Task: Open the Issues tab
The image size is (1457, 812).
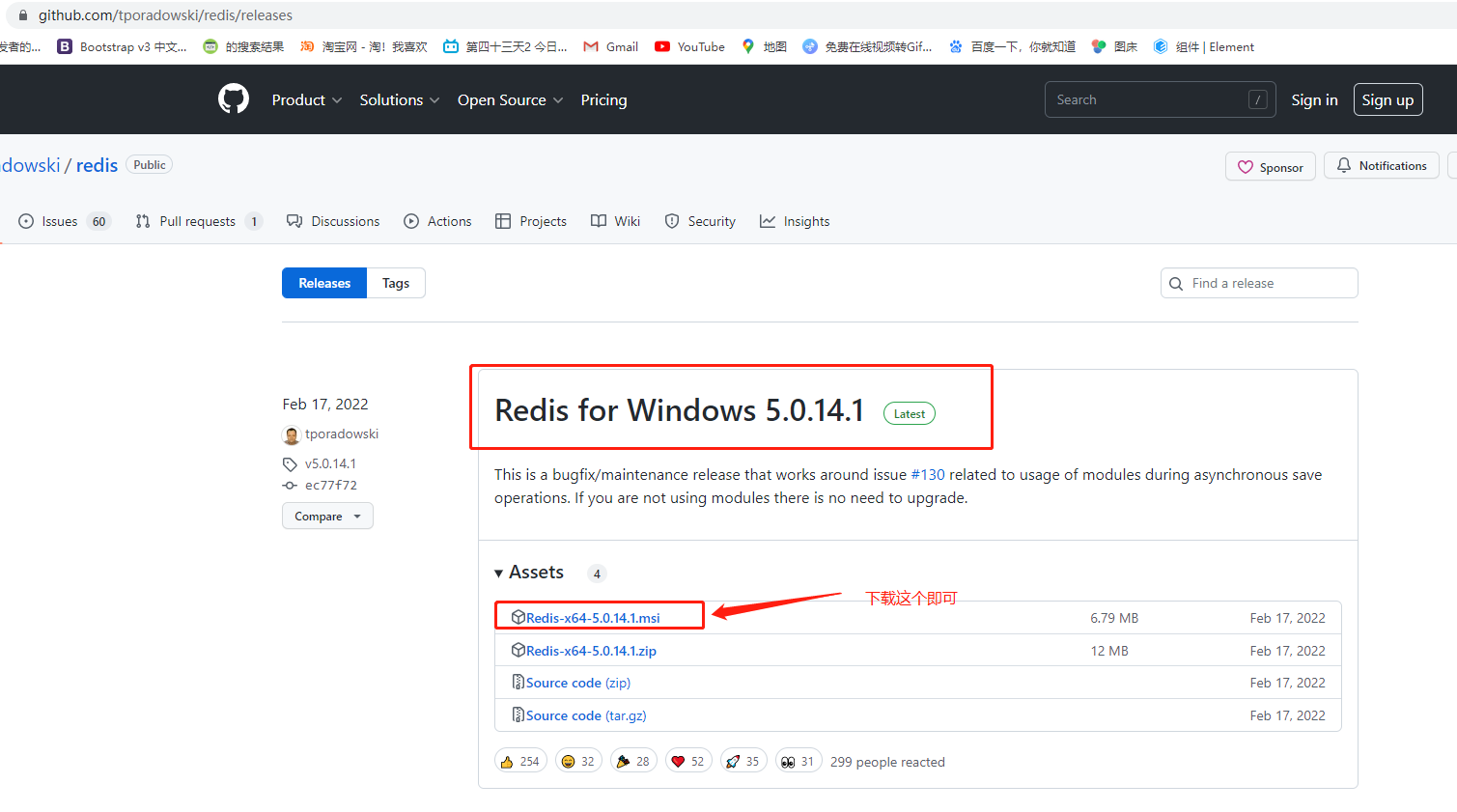Action: point(65,221)
